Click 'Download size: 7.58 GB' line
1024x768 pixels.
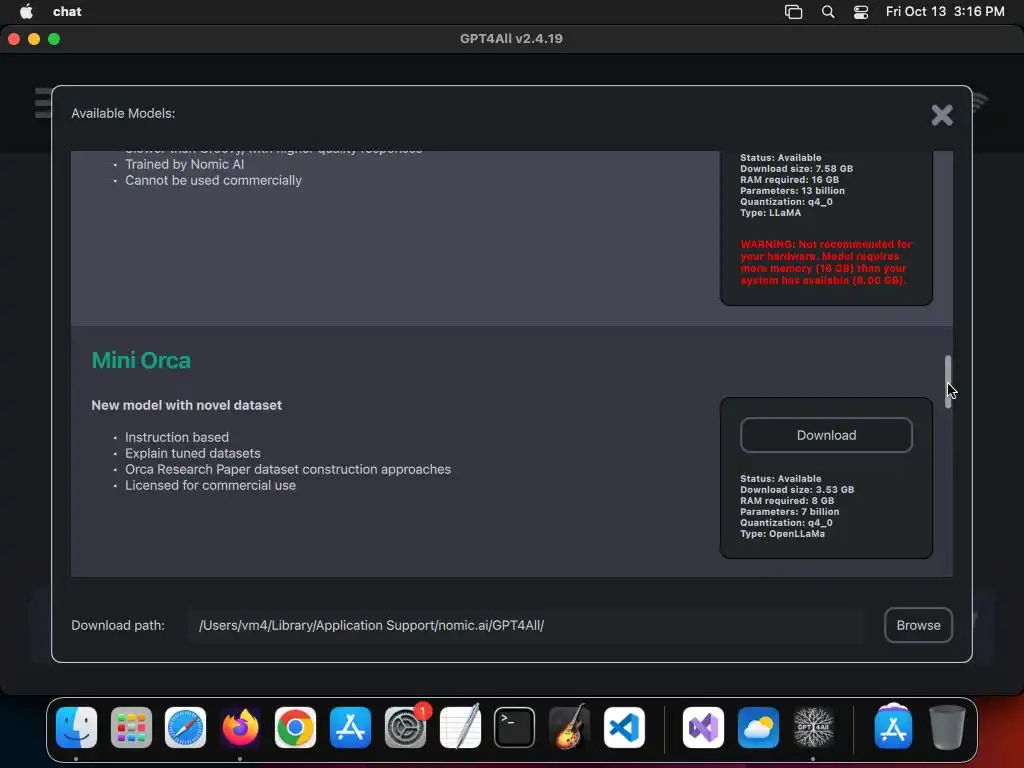click(x=797, y=168)
